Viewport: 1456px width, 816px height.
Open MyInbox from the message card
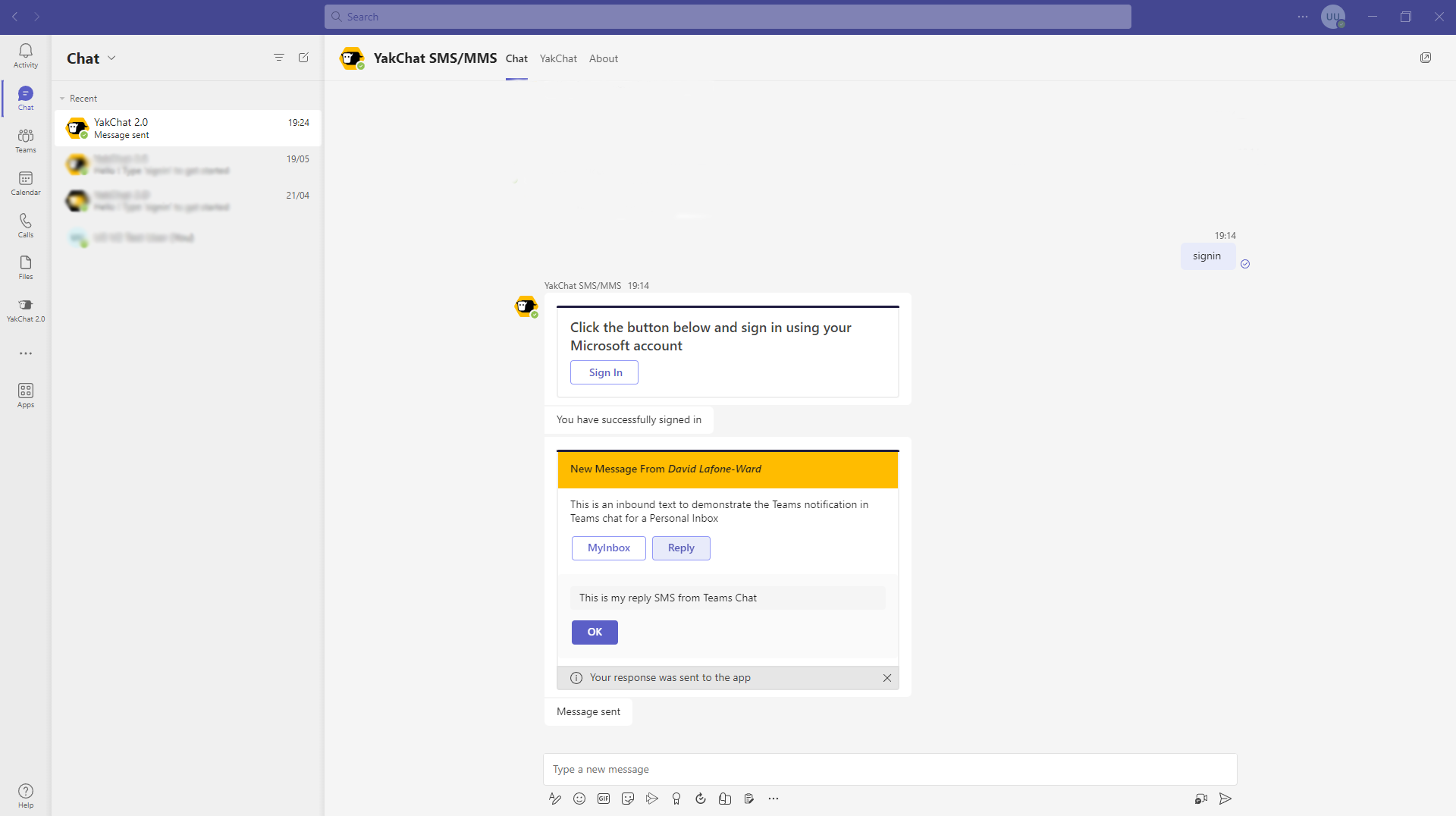click(609, 548)
